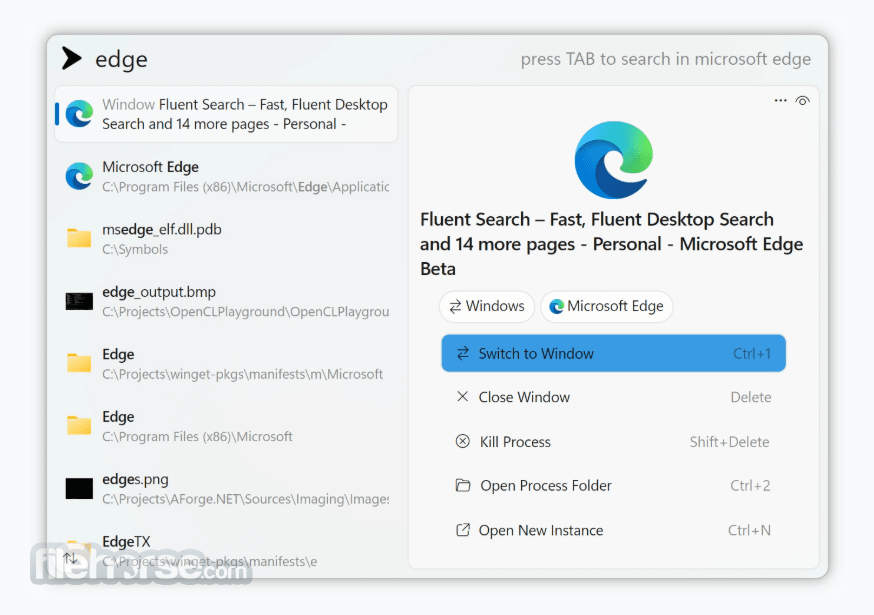Screen dimensions: 874x615
Task: Click the up-down sort arrows icon
Action: point(70,558)
